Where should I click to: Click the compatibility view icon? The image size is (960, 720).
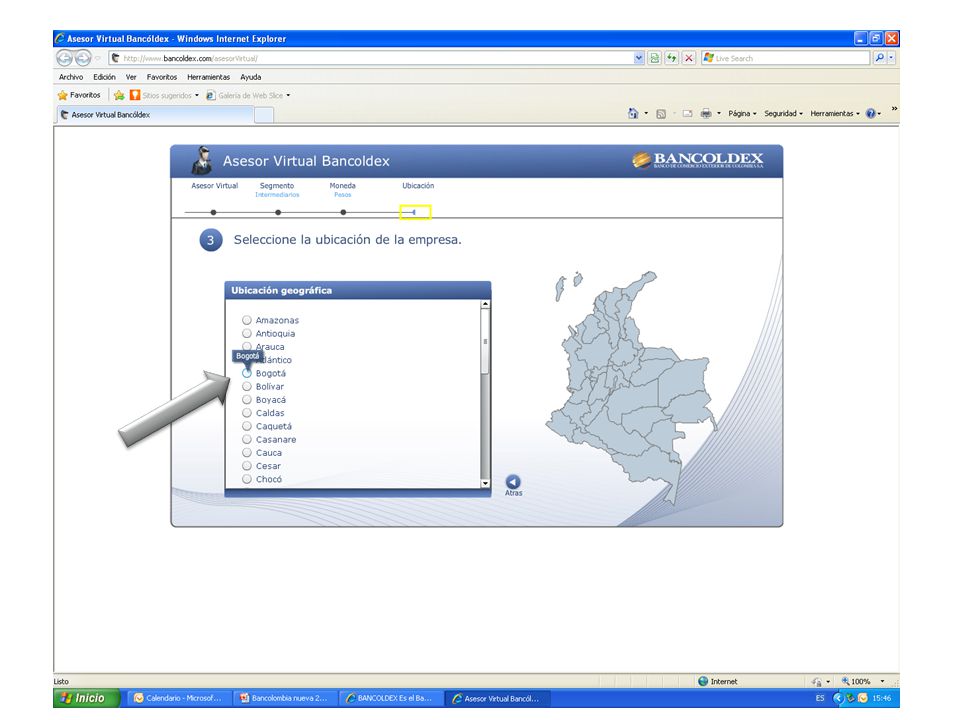pos(654,58)
